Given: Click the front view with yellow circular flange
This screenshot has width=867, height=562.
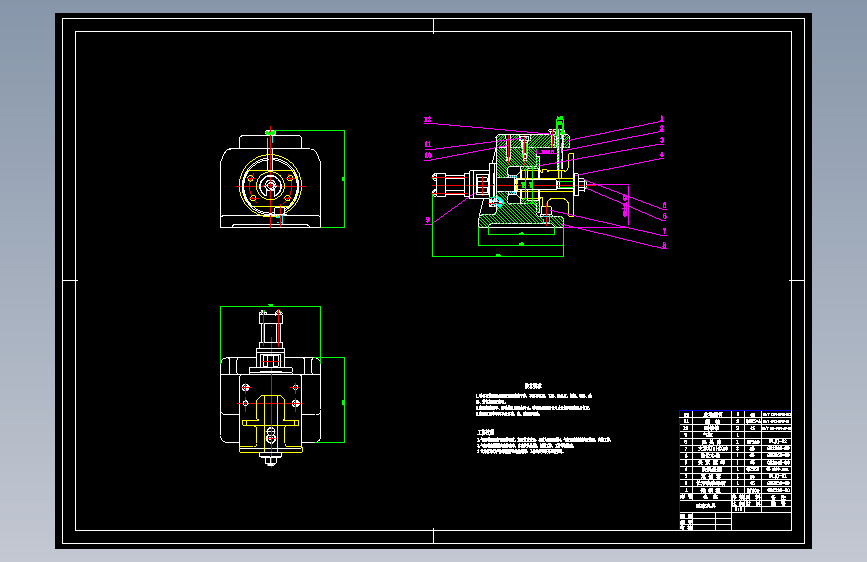Looking at the screenshot, I should [270, 180].
